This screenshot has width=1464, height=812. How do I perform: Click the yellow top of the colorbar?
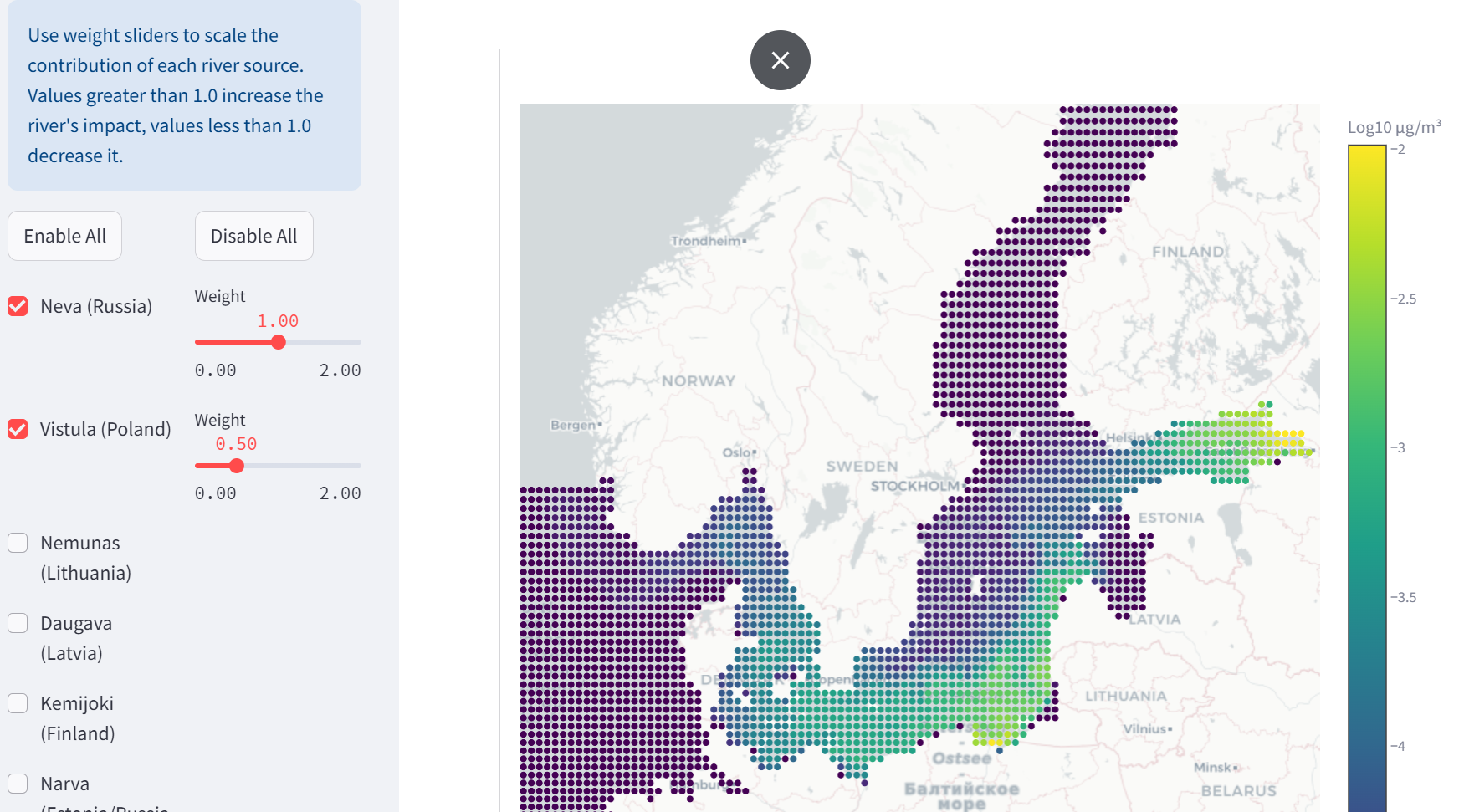point(1367,155)
